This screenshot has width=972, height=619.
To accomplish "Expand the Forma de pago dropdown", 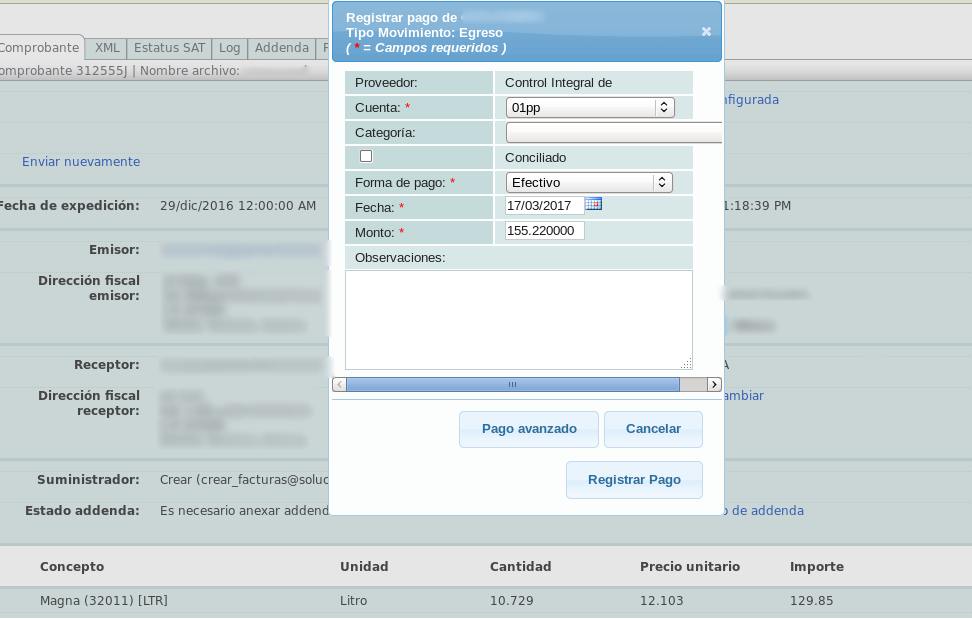I will tap(589, 182).
